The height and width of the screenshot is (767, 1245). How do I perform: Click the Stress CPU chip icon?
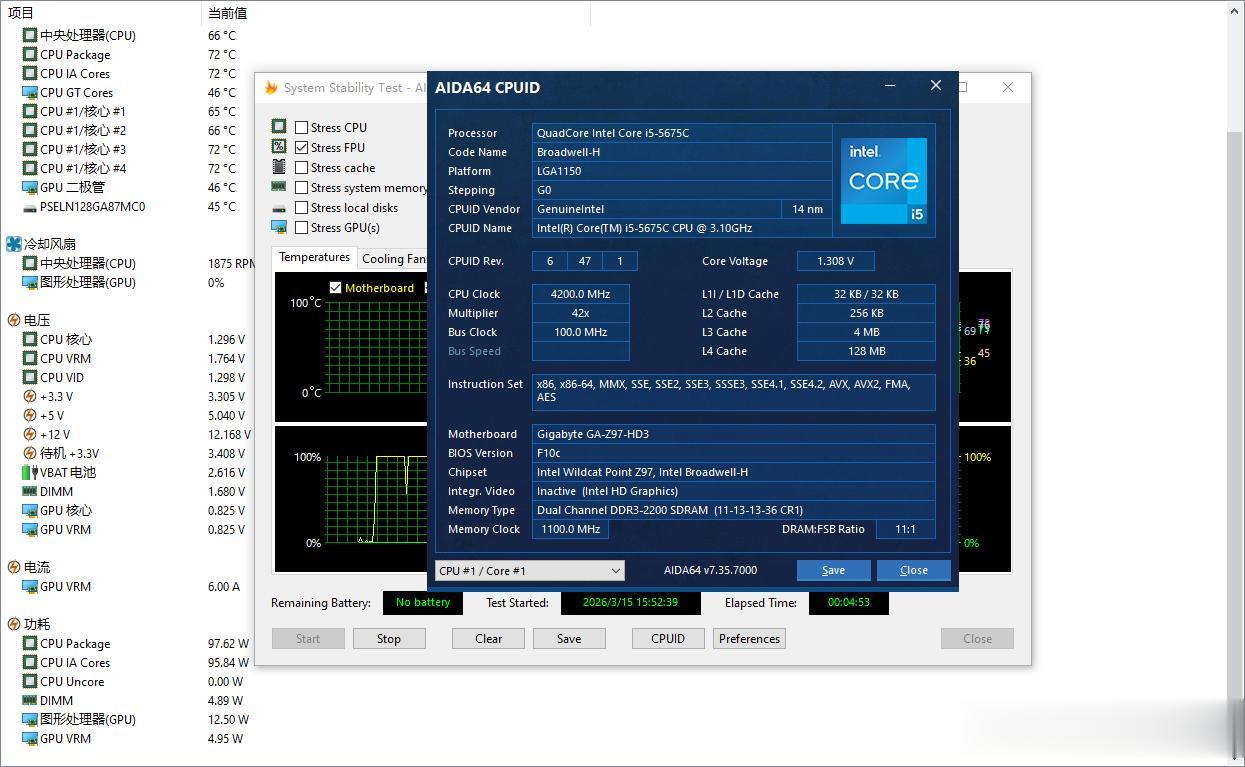(x=279, y=127)
